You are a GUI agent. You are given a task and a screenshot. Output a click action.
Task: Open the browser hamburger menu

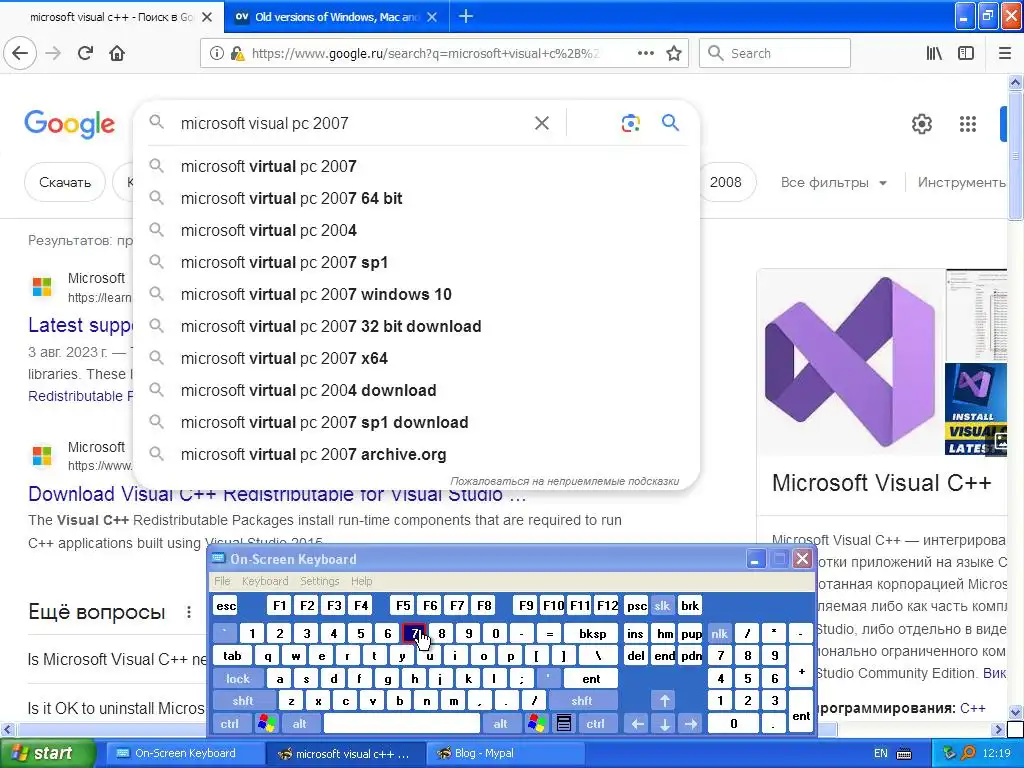coord(1005,53)
